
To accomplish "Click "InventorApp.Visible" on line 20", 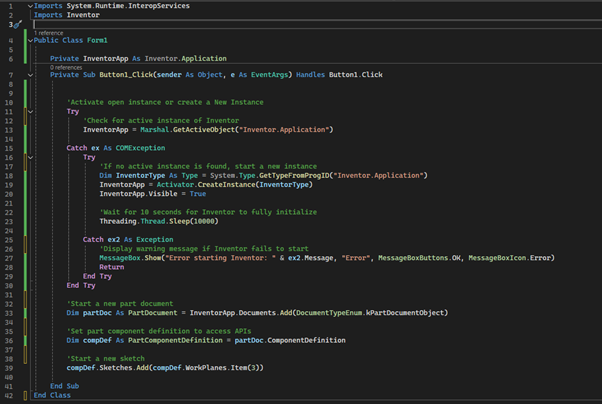I will (138, 194).
